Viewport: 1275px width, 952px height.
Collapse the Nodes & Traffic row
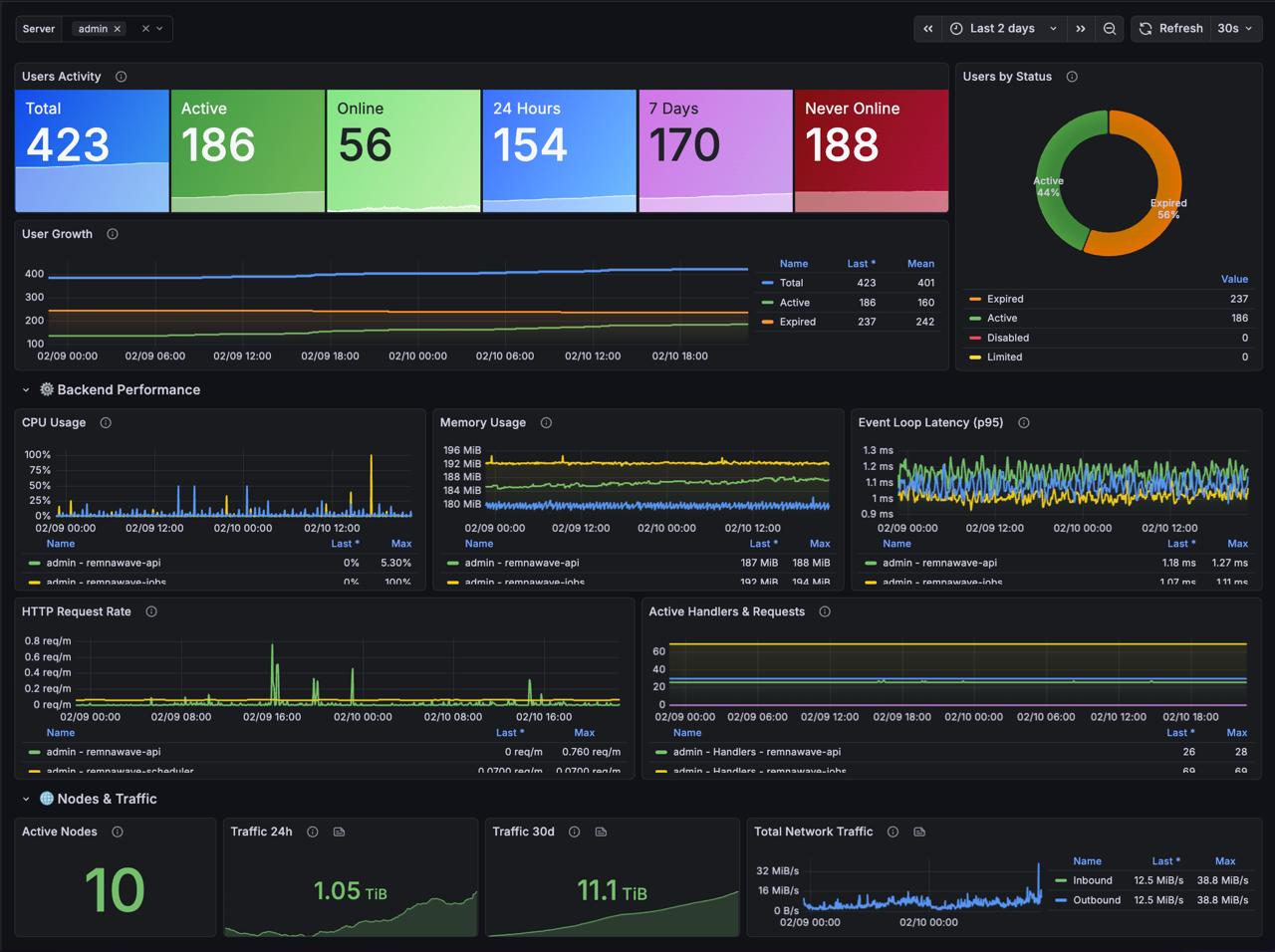pyautogui.click(x=26, y=799)
